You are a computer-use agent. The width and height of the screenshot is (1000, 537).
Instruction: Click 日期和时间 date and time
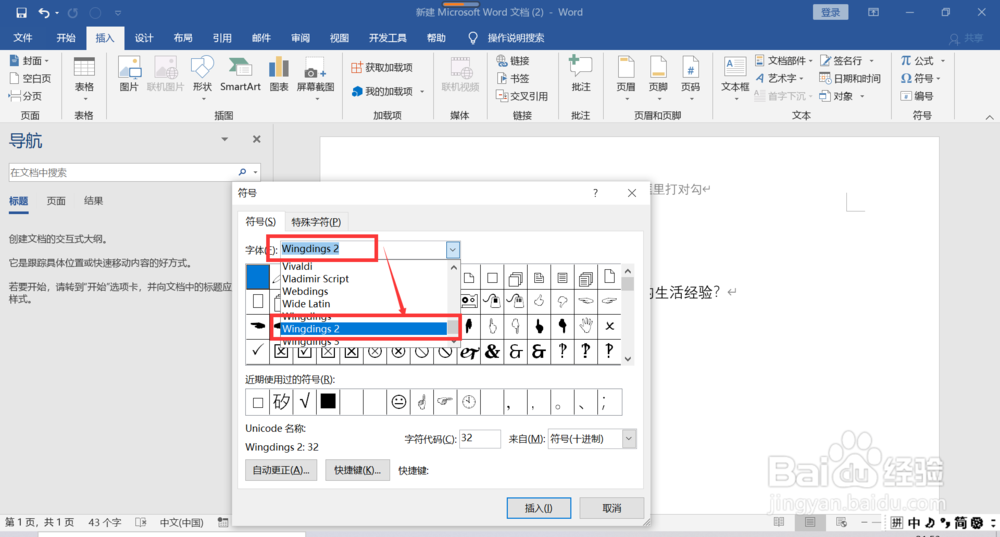click(850, 78)
